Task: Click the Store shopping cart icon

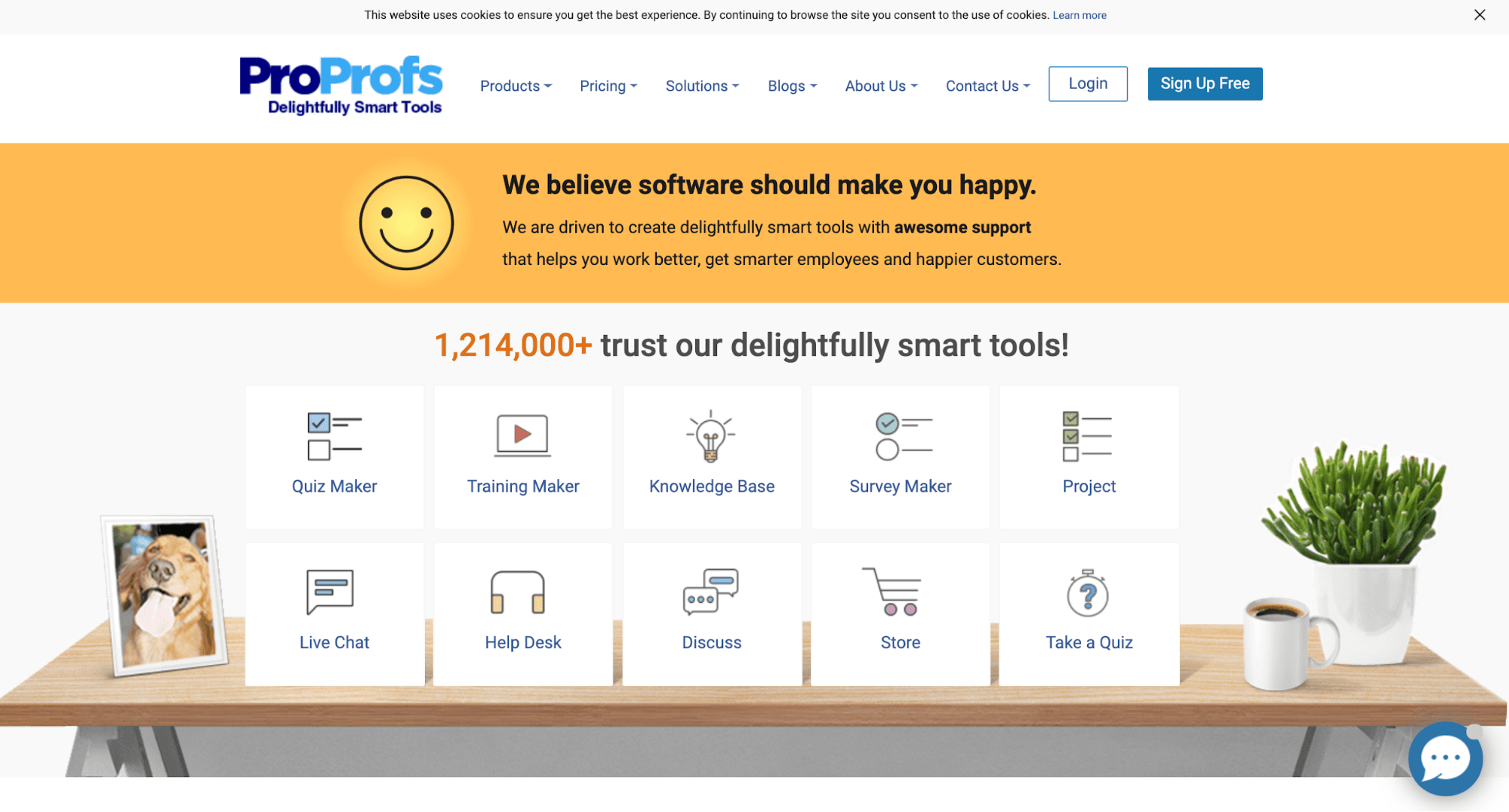Action: tap(892, 592)
